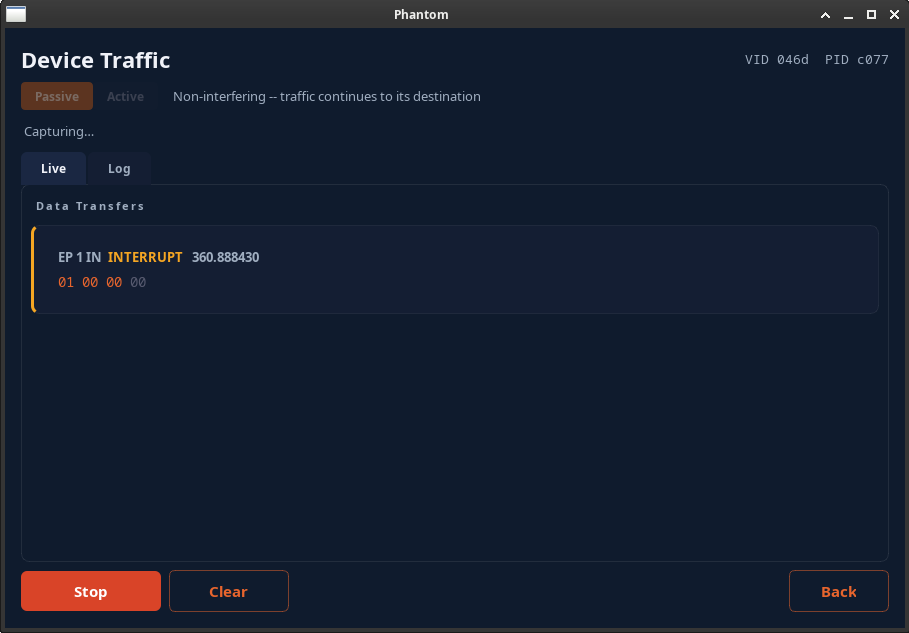Viewport: 909px width, 633px height.
Task: Click the Capturing... status text
Action: pos(59,132)
